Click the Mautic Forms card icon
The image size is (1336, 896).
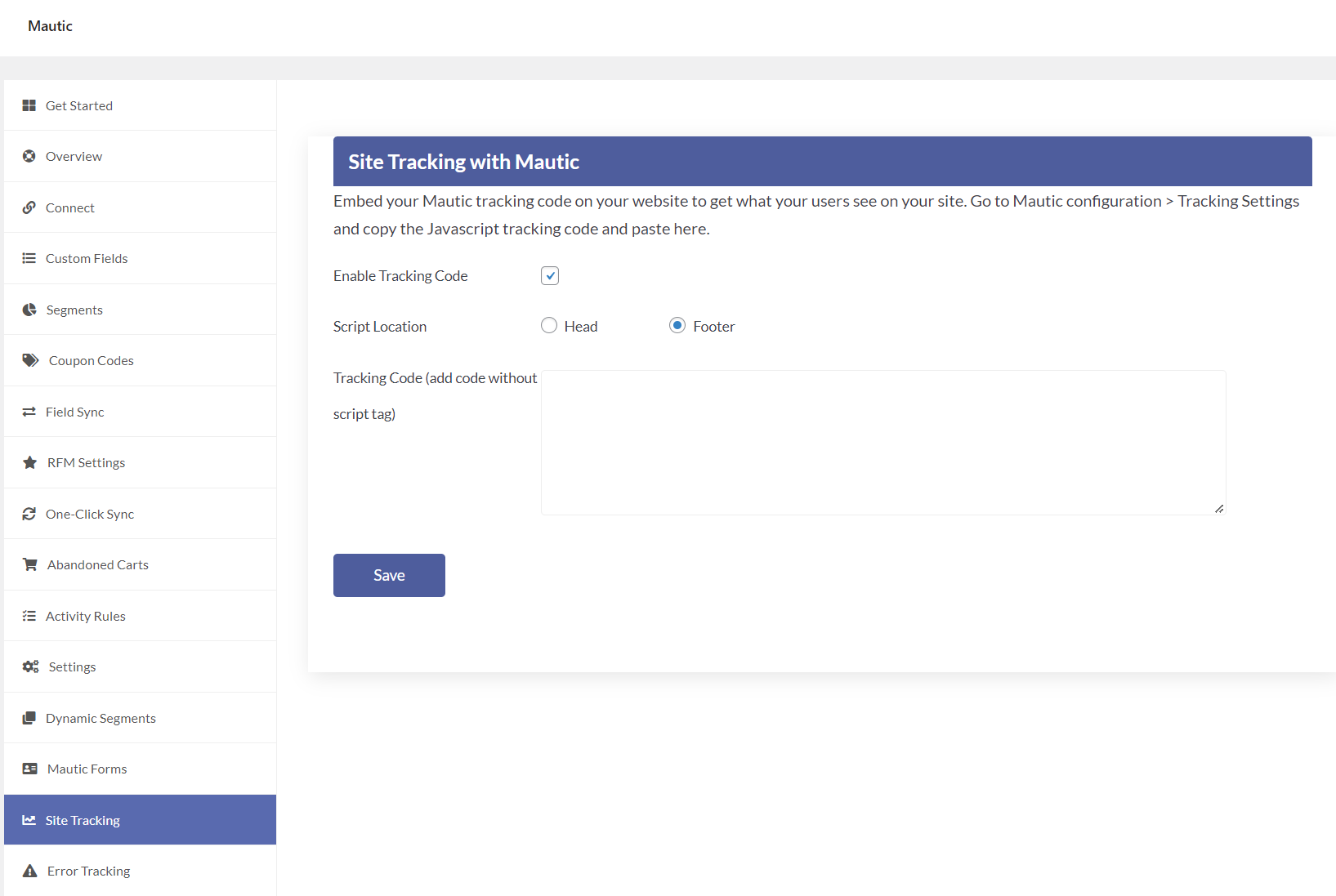[30, 769]
